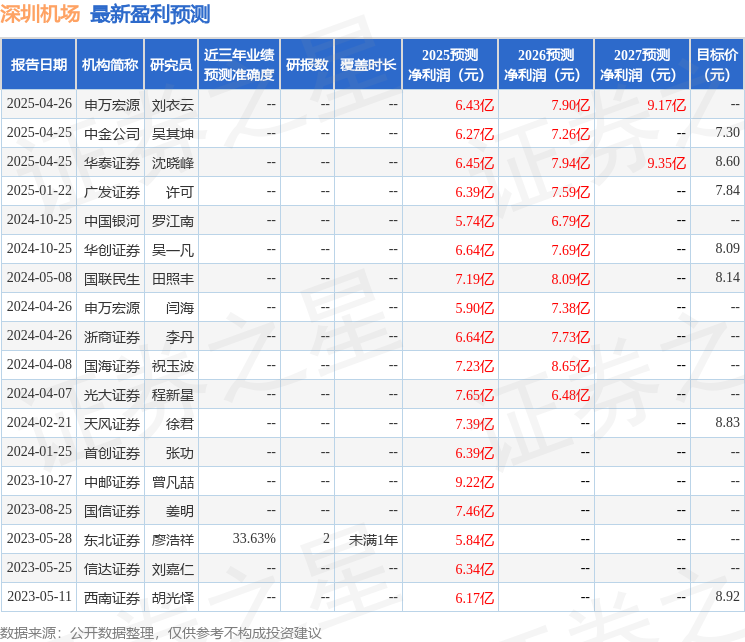
Task: Click the 最新盈利预测 heading
Action: [x=150, y=14]
